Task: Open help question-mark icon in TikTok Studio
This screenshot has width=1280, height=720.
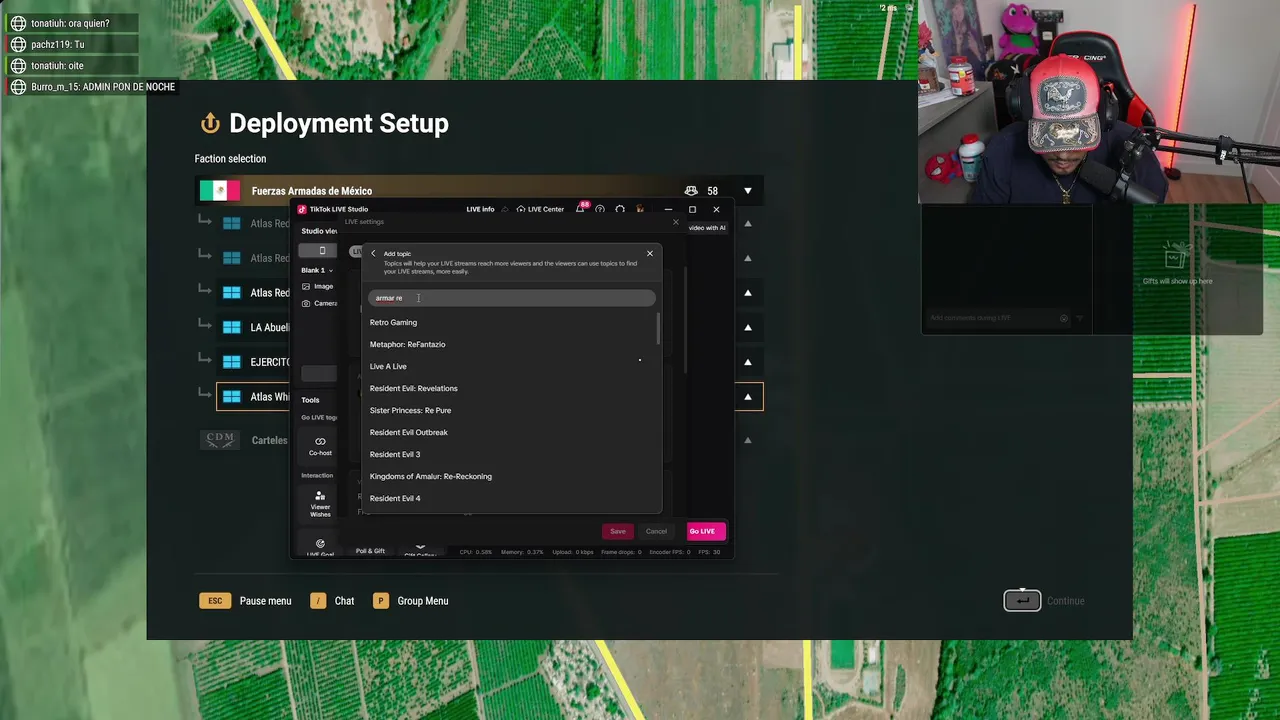Action: (x=600, y=209)
